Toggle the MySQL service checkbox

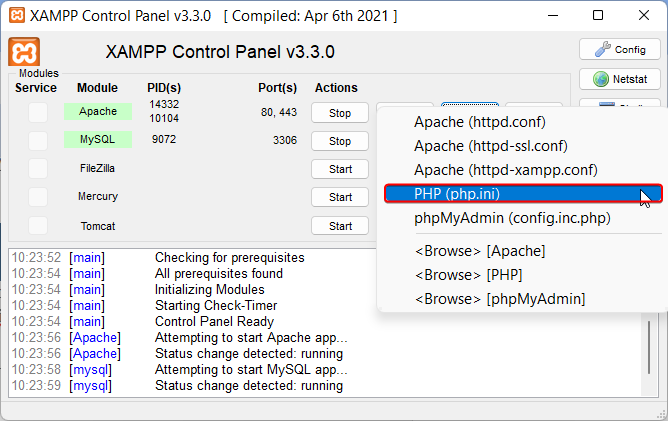click(x=37, y=141)
